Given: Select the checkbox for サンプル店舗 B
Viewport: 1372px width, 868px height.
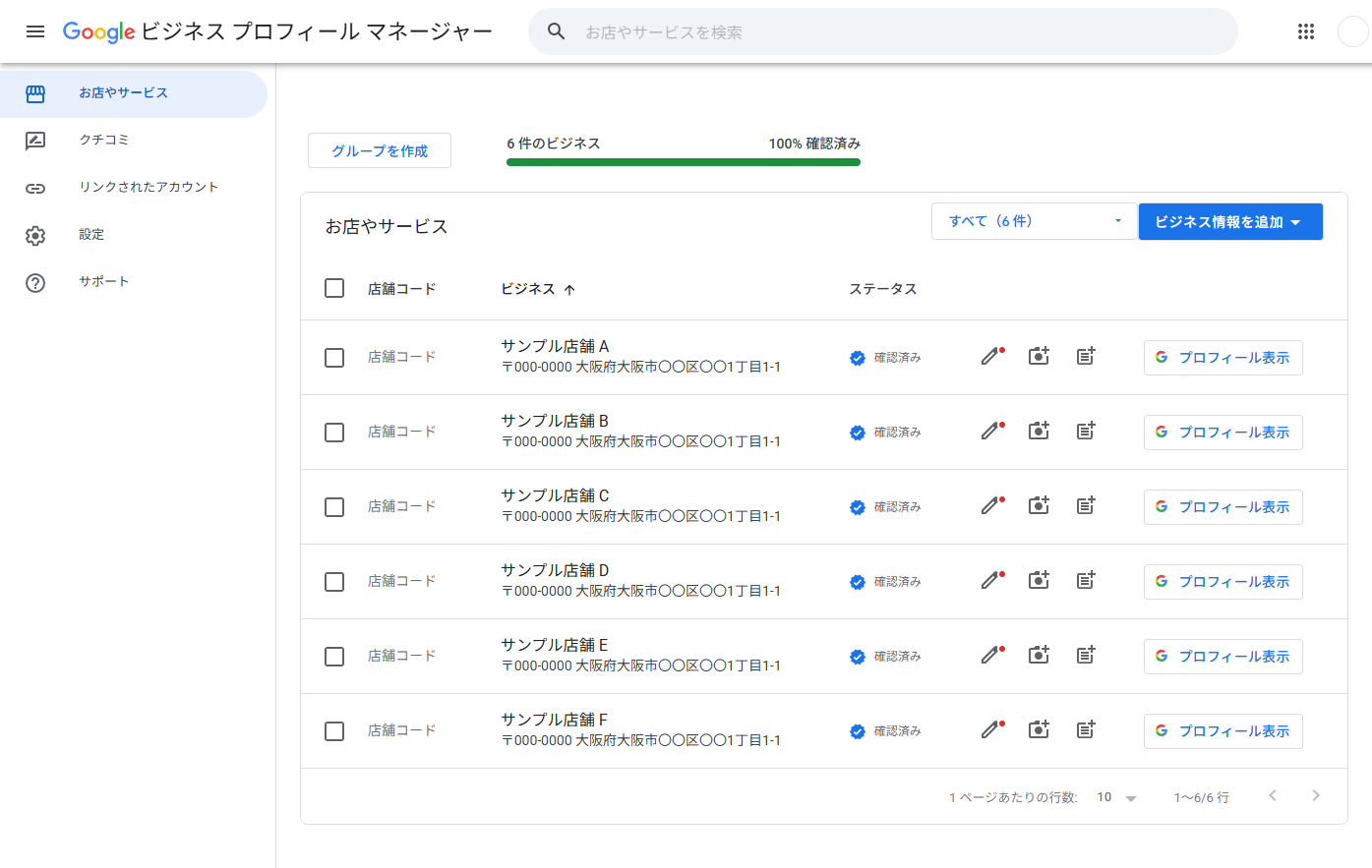Looking at the screenshot, I should pos(334,433).
